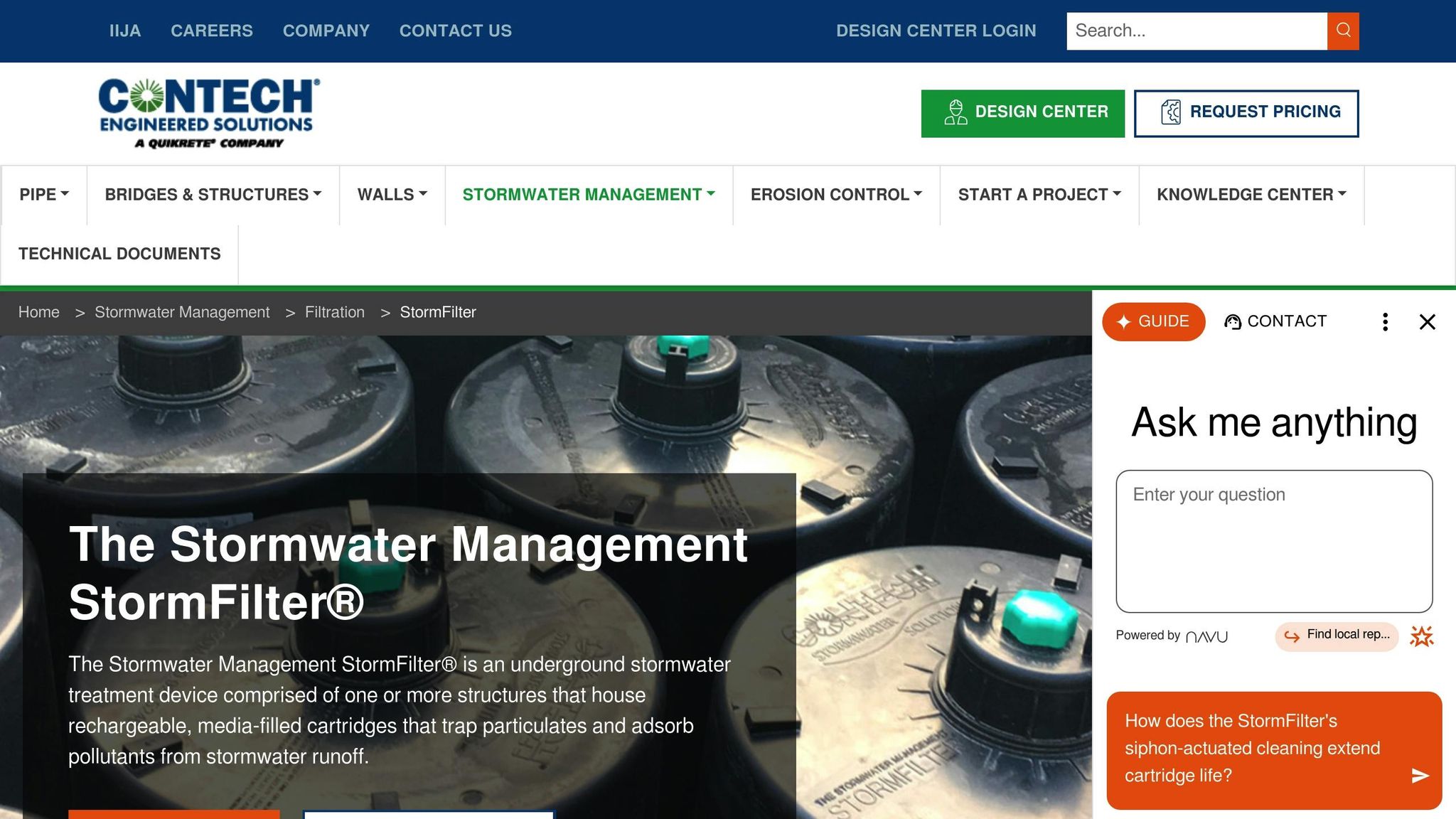Close the Ask me anything guide panel

[x=1427, y=322]
